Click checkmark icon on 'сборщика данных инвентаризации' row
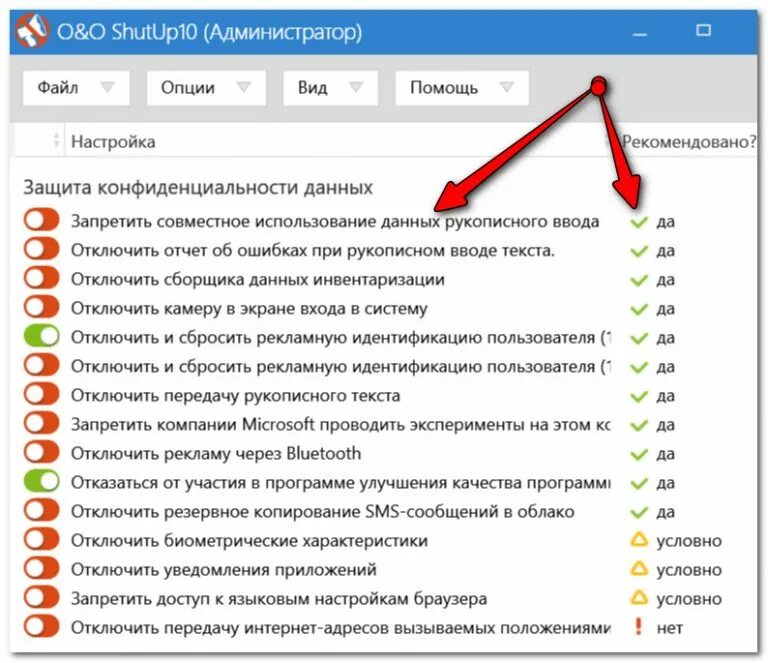Image resolution: width=768 pixels, height=663 pixels. coord(639,281)
